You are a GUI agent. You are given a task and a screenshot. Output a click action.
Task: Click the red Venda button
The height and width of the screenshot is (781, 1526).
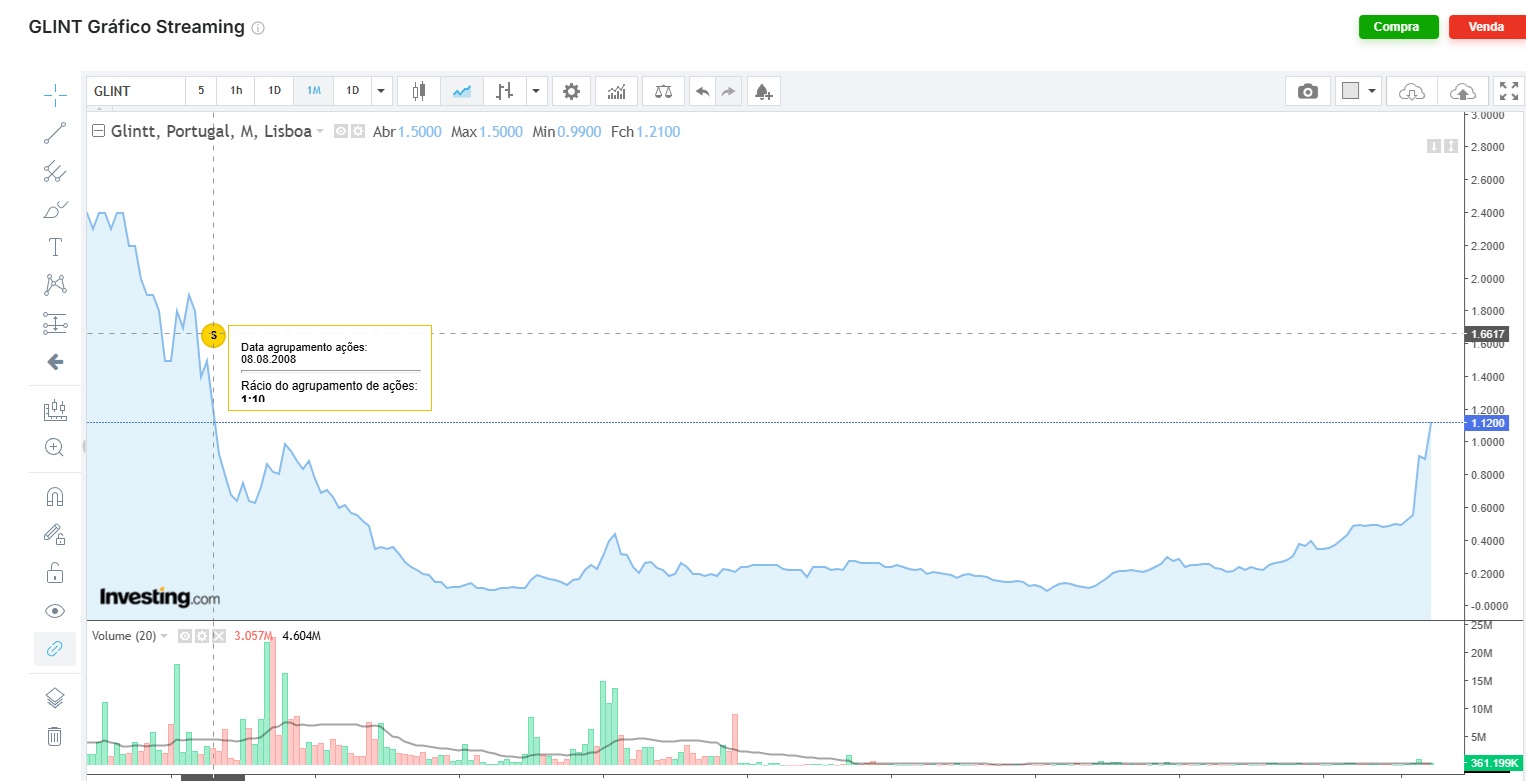pos(1486,27)
